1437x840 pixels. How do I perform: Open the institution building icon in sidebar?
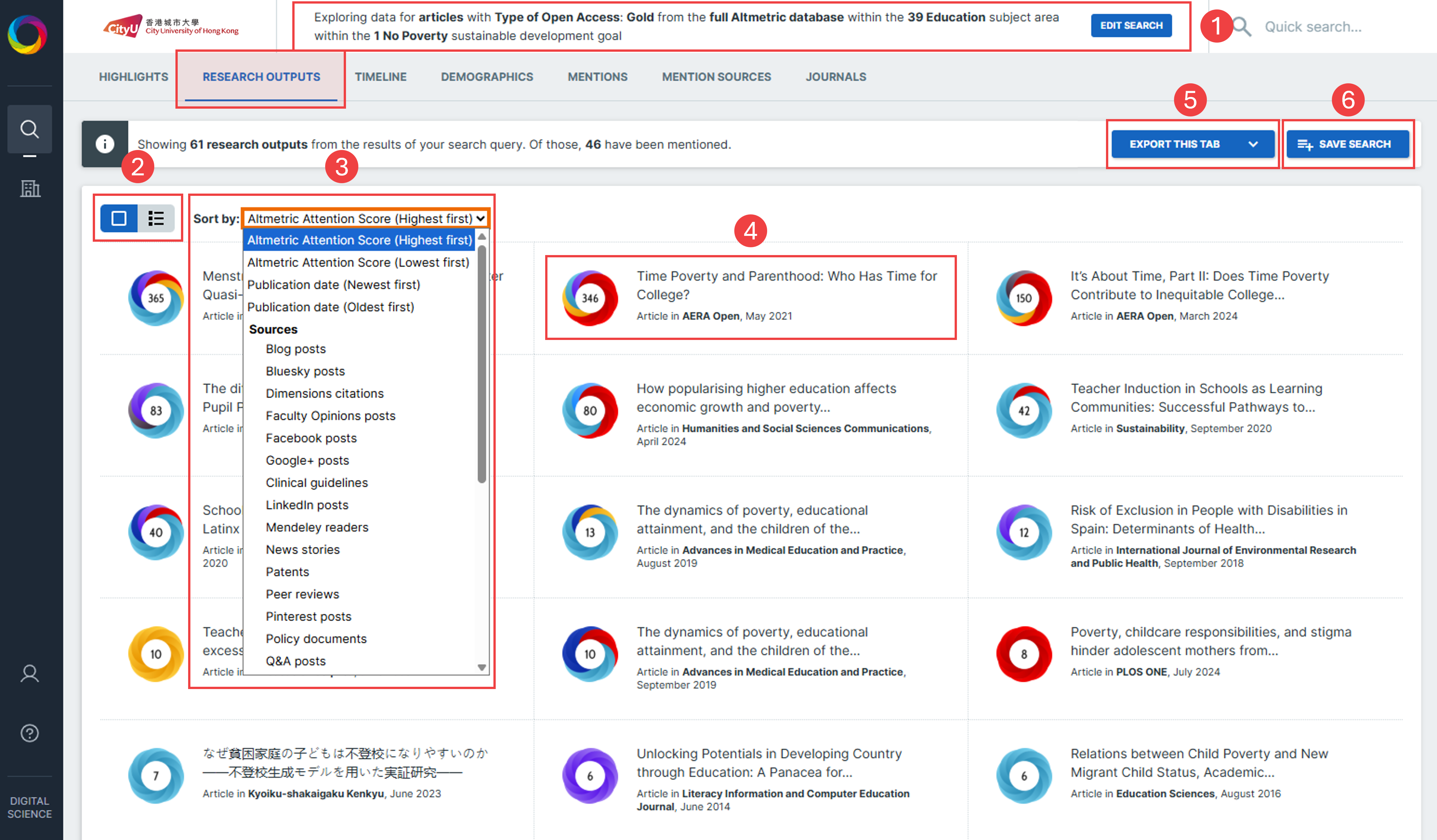(30, 189)
